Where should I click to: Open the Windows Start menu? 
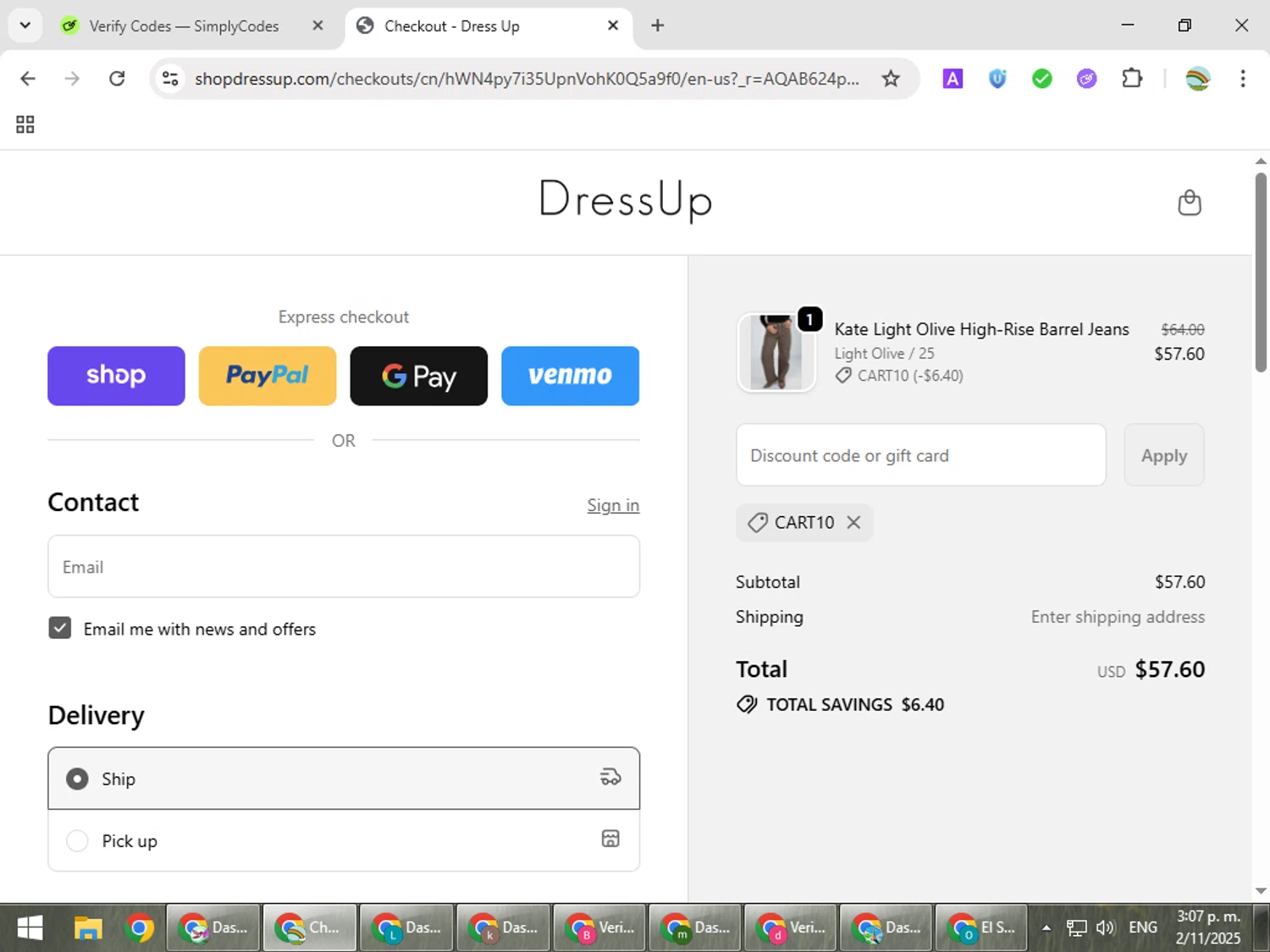(30, 928)
